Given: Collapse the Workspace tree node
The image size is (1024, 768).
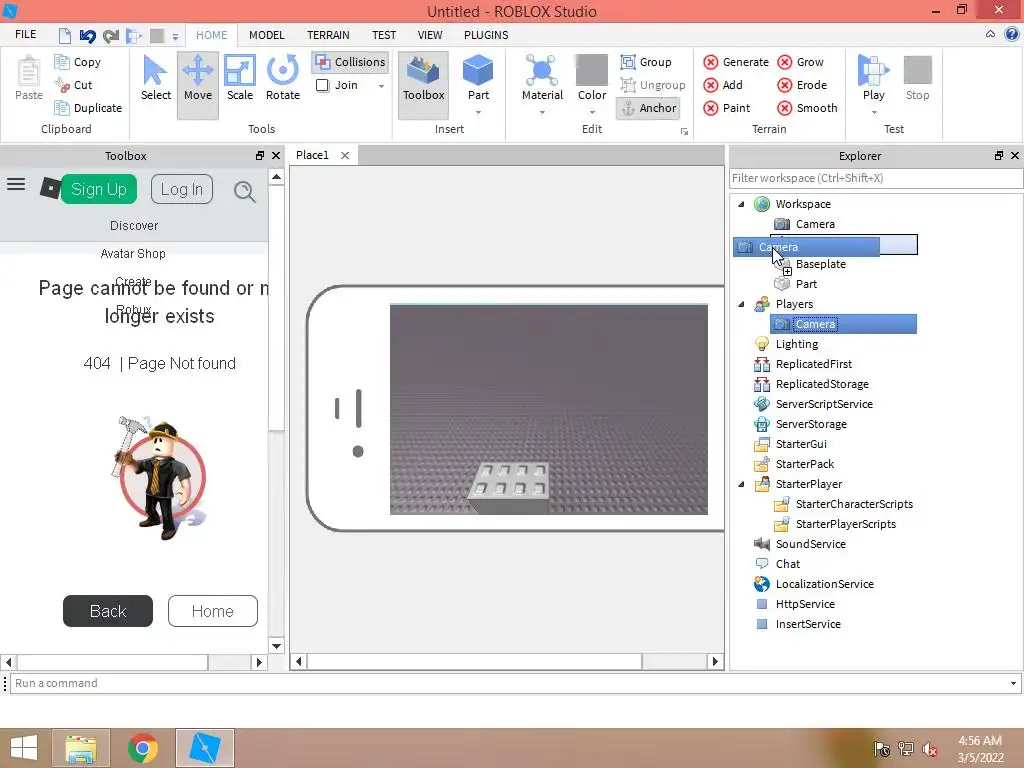Looking at the screenshot, I should click(x=741, y=204).
